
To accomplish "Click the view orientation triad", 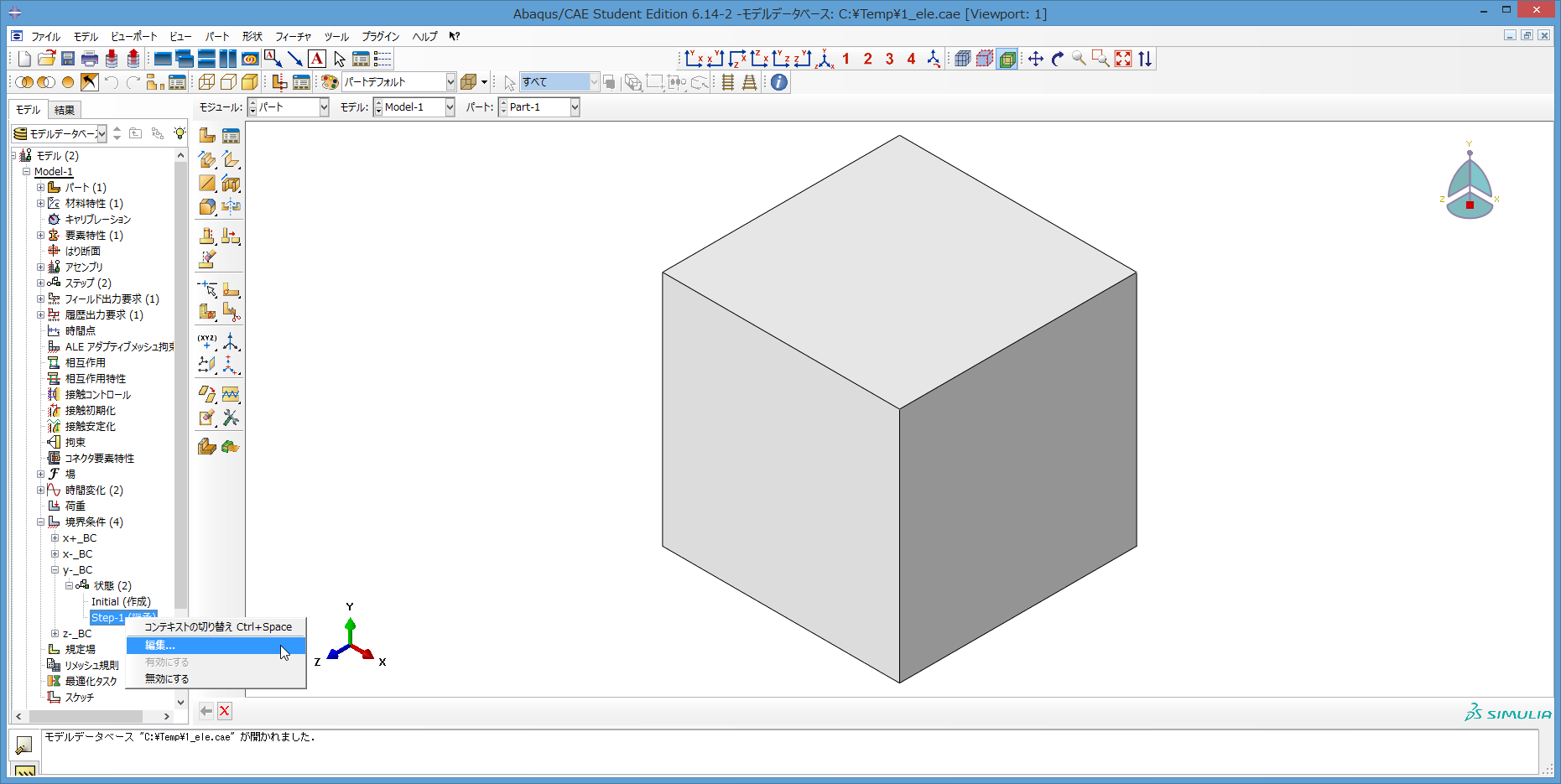I will tap(1470, 182).
